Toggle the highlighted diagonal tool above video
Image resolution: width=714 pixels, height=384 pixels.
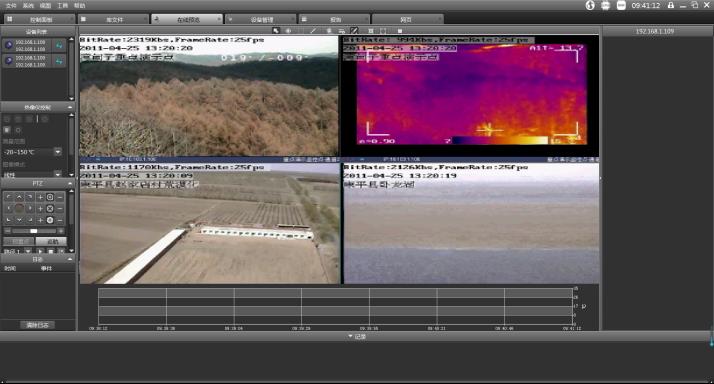[x=354, y=31]
